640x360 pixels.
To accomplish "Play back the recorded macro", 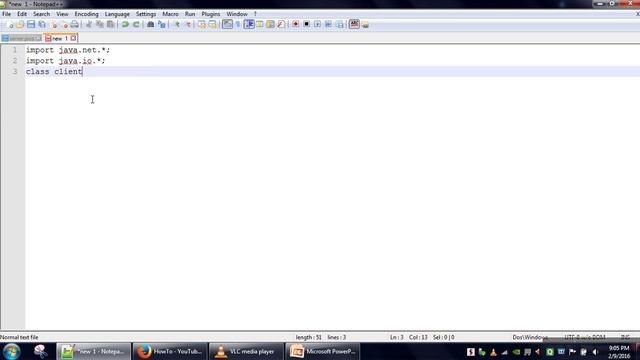I will (318, 24).
